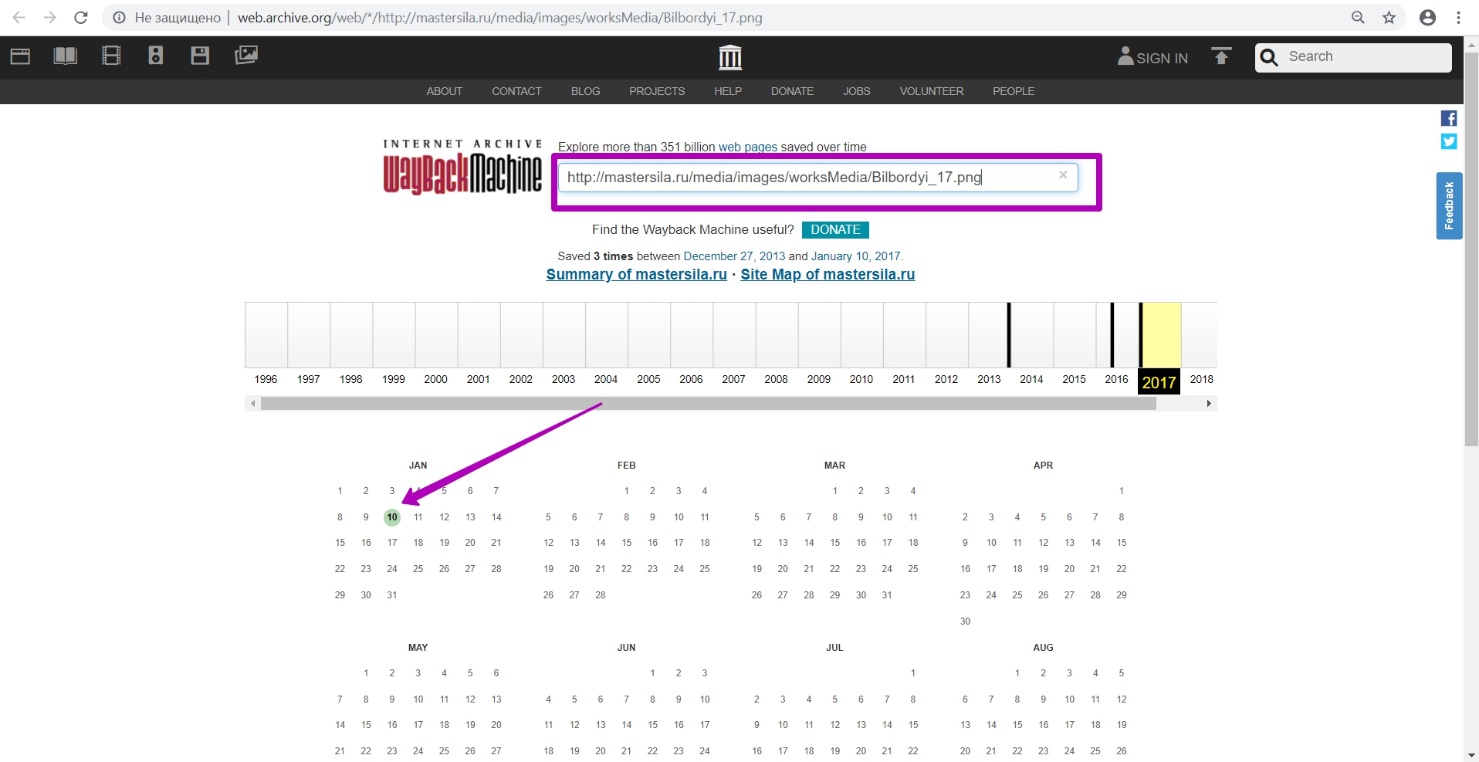This screenshot has width=1479, height=762.
Task: Open the browser zoom magnifier icon
Action: coord(1358,17)
